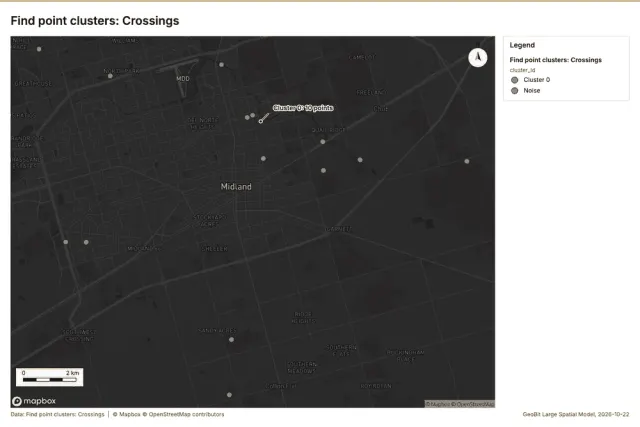The height and width of the screenshot is (427, 640).
Task: Click the 'Quail Ridge' map label
Action: [x=329, y=130]
